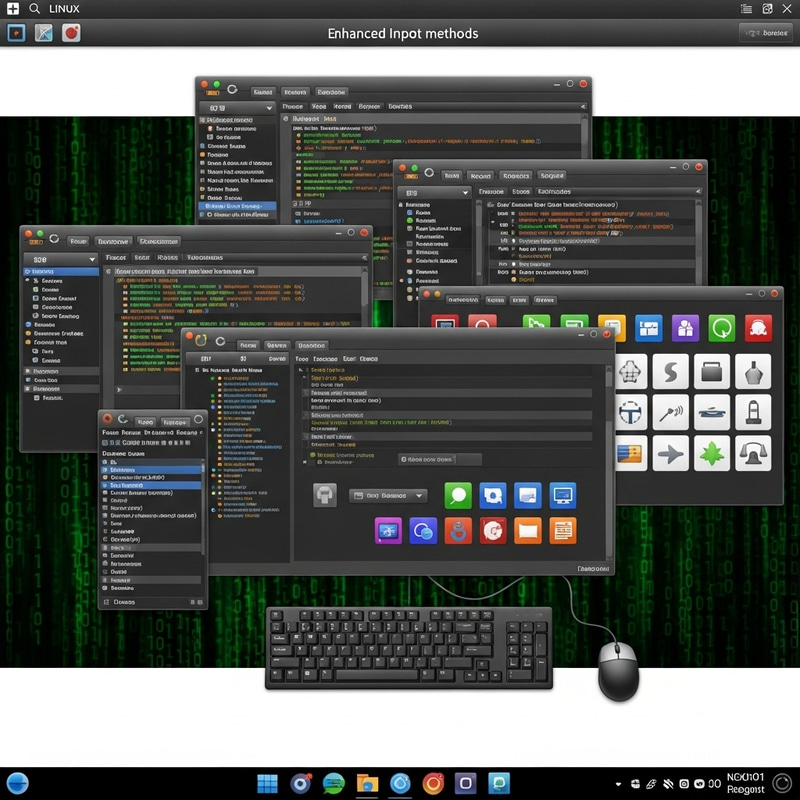
Task: Select the purple screen-sharing icon
Action: [386, 529]
